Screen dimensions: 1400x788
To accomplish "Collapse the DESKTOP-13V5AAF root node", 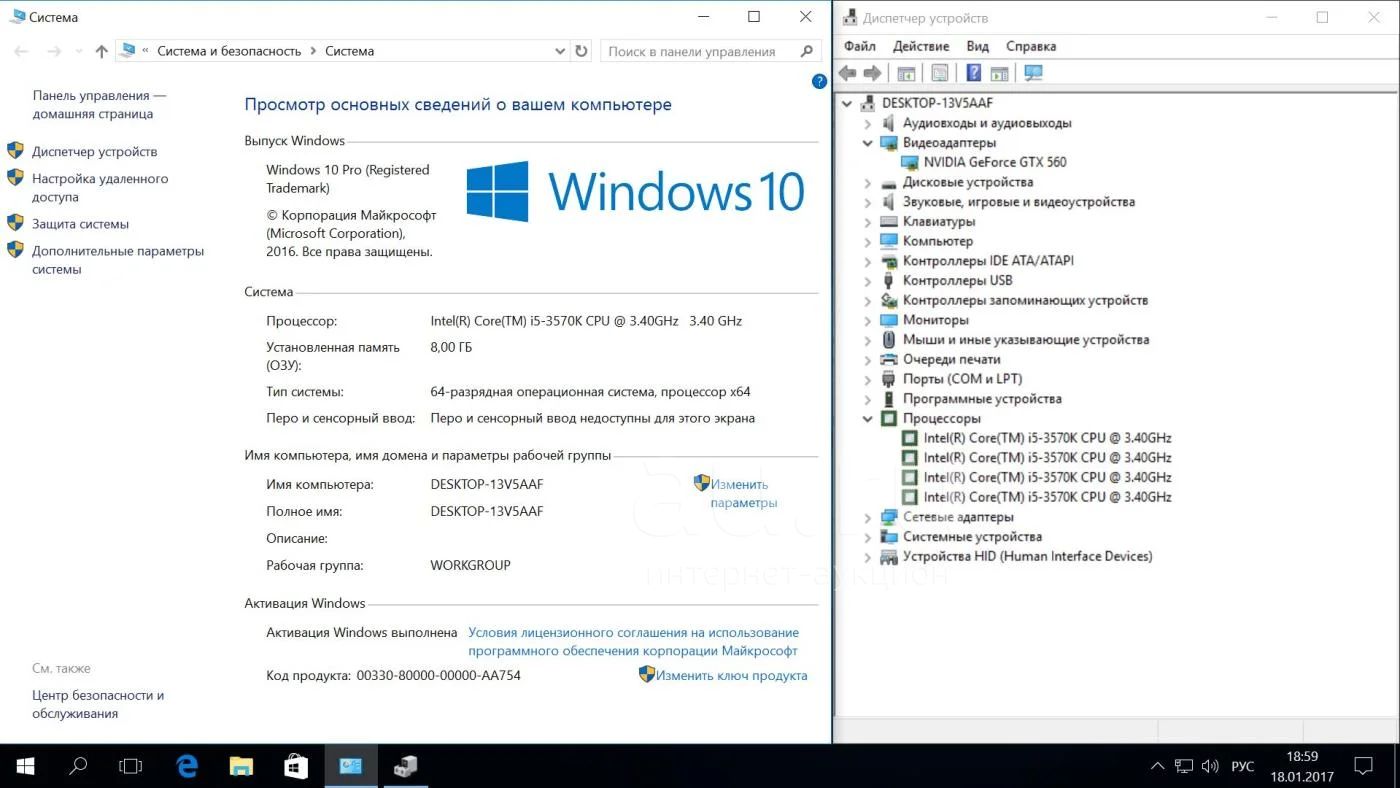I will pos(848,103).
